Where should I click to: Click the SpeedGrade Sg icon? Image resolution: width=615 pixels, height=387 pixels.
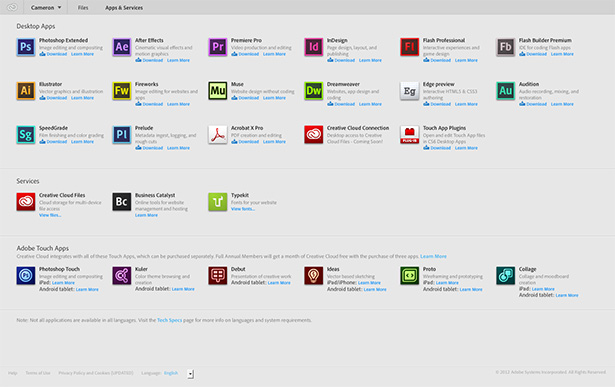(x=26, y=135)
